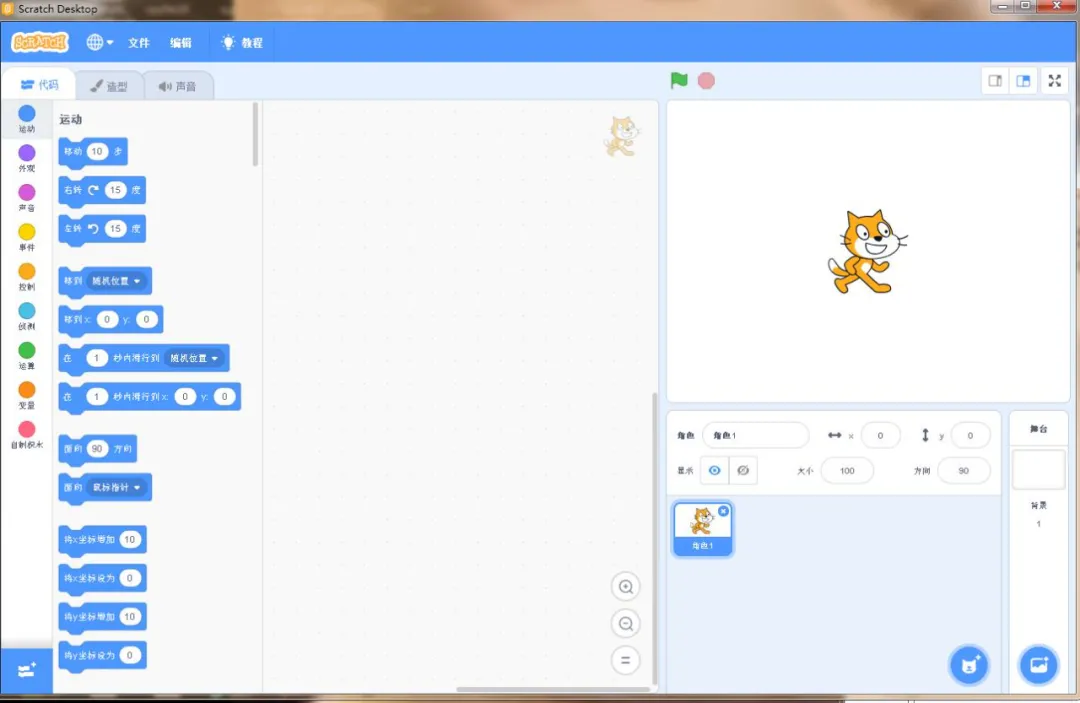Click the counterclockwise turn arrow icon

[x=93, y=229]
